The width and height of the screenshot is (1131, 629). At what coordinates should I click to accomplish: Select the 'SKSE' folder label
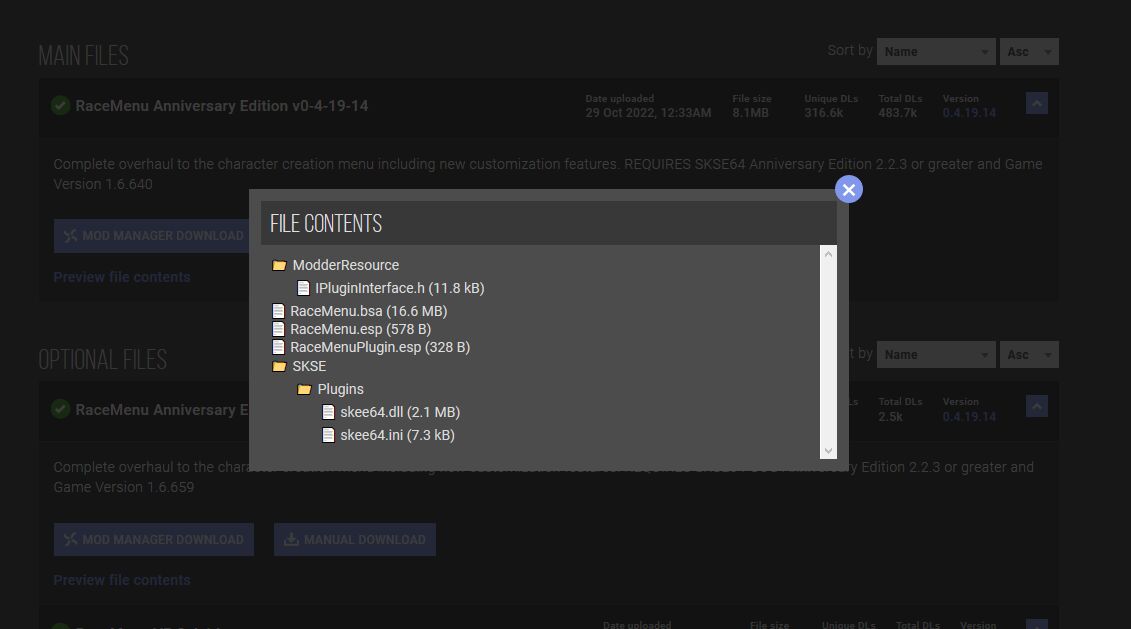[x=309, y=366]
